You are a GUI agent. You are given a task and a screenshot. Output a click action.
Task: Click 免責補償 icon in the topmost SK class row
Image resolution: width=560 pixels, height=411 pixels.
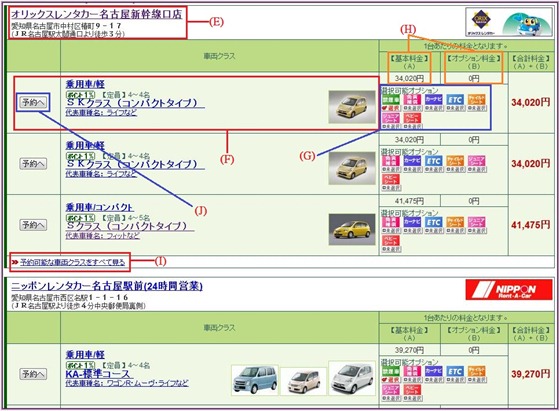click(x=412, y=99)
